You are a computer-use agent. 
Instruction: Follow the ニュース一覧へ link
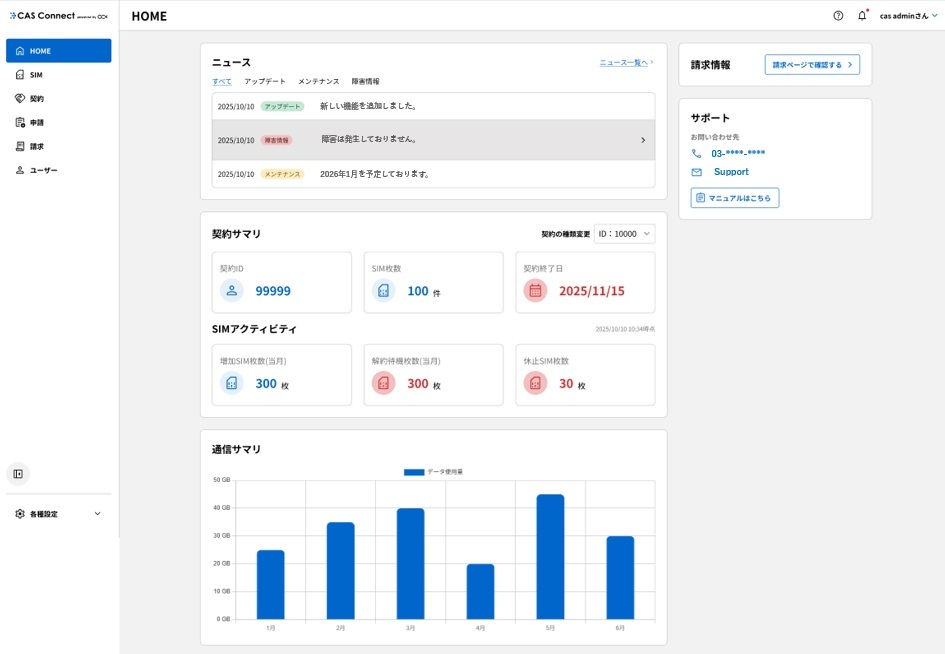click(626, 62)
